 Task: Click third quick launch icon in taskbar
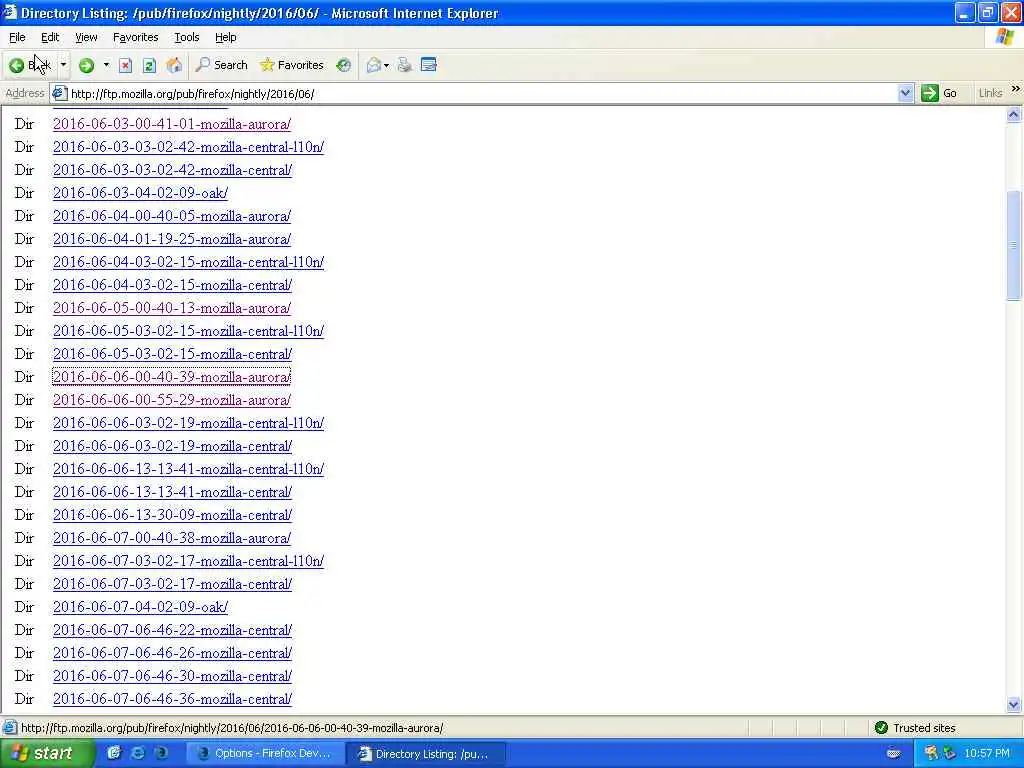[x=161, y=753]
